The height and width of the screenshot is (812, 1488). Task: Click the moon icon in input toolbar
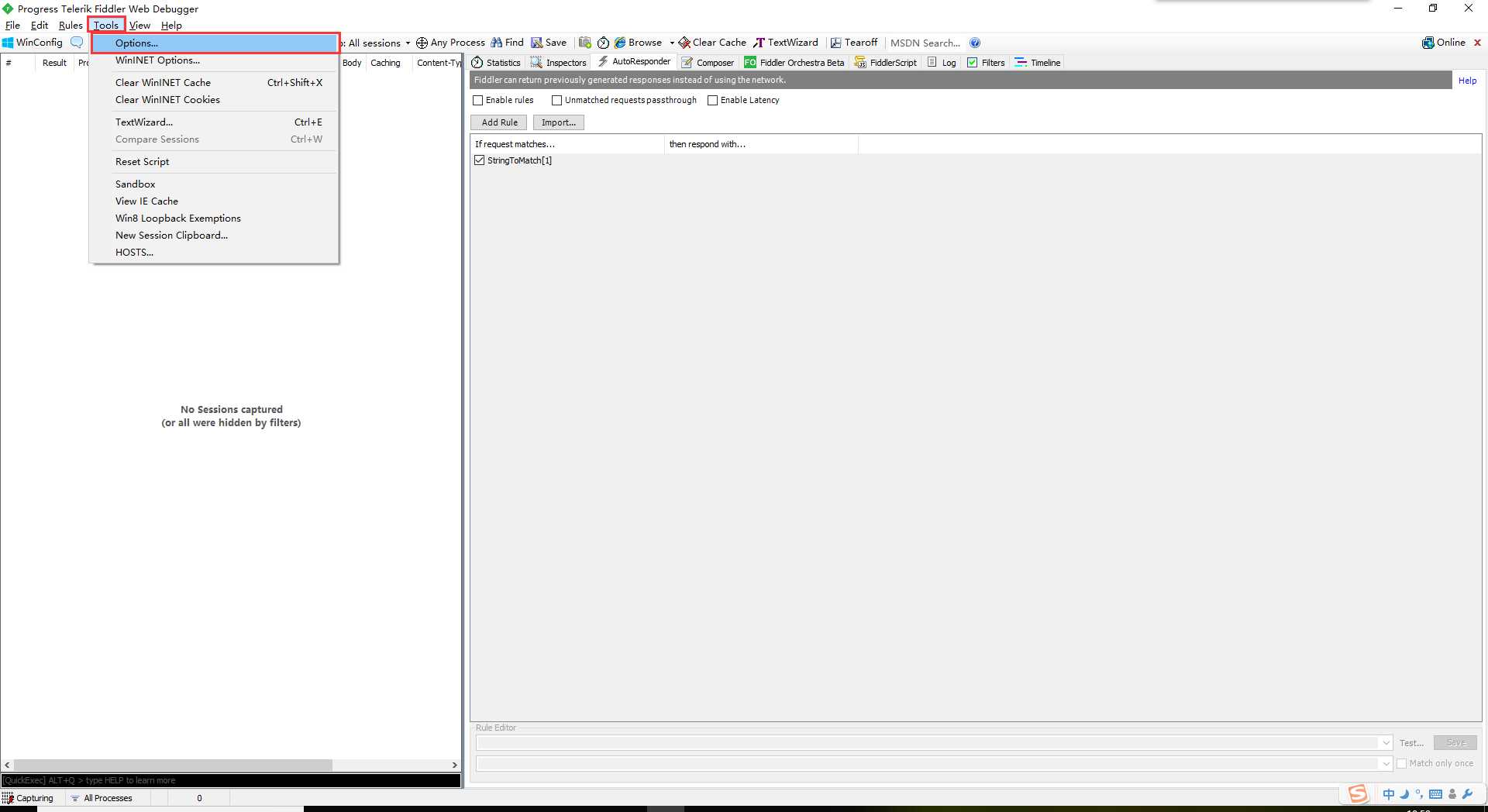click(x=1404, y=794)
